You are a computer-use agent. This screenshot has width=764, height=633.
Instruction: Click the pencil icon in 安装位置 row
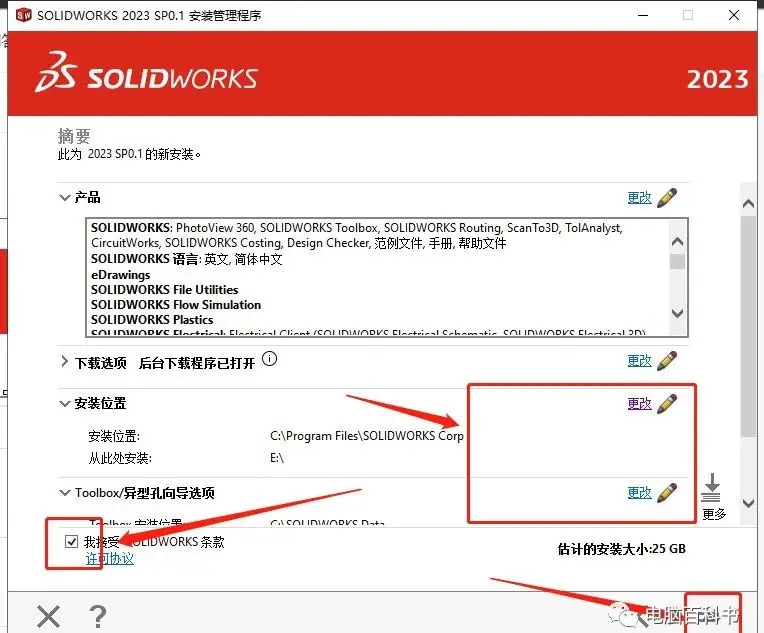[x=667, y=404]
